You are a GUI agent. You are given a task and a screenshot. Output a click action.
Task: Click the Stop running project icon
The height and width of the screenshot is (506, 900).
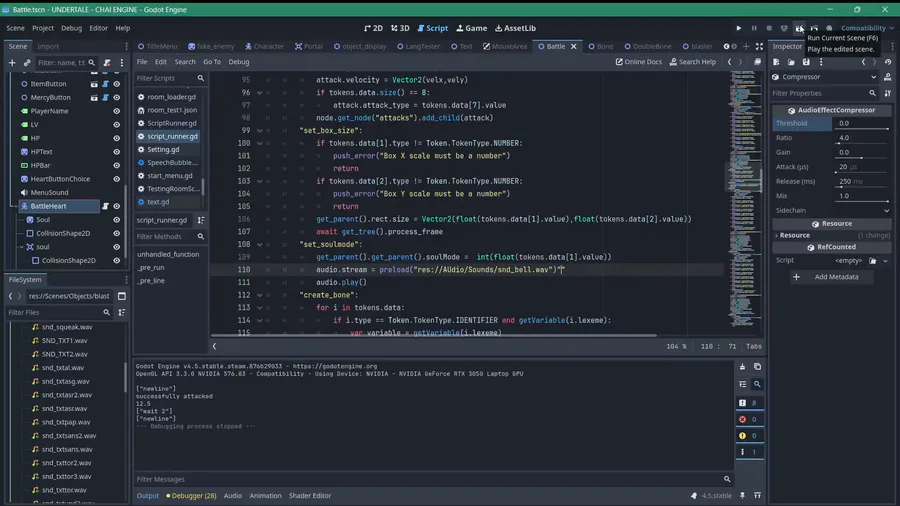(769, 28)
